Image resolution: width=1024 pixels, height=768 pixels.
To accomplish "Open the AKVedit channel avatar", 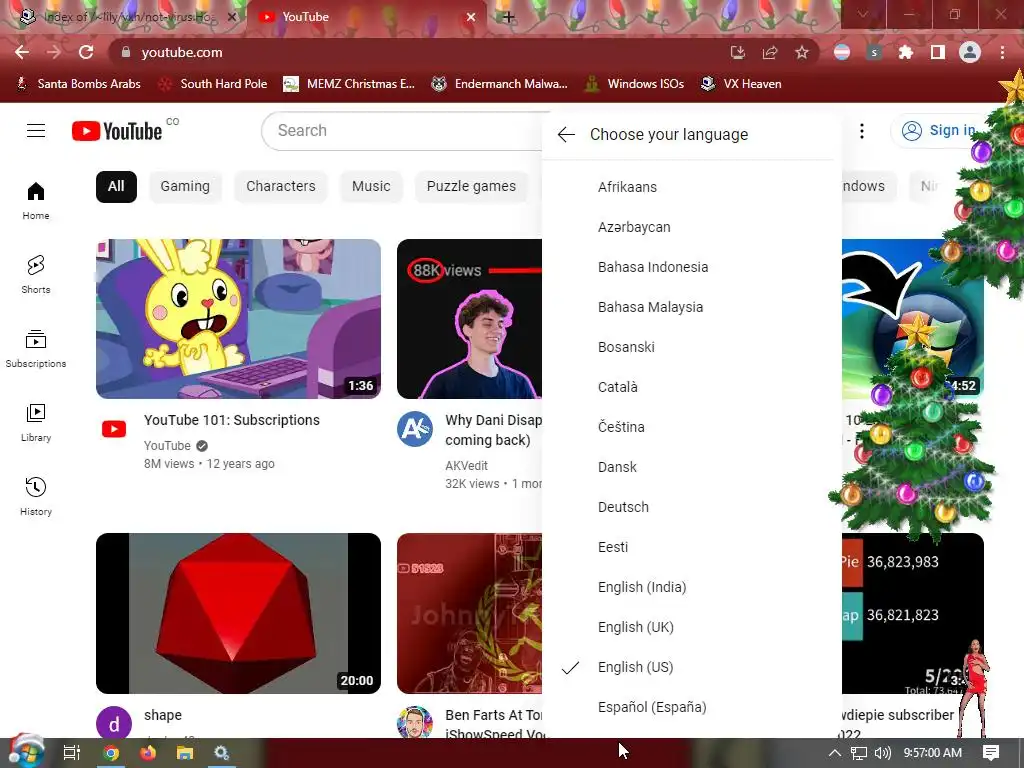I will pyautogui.click(x=415, y=429).
